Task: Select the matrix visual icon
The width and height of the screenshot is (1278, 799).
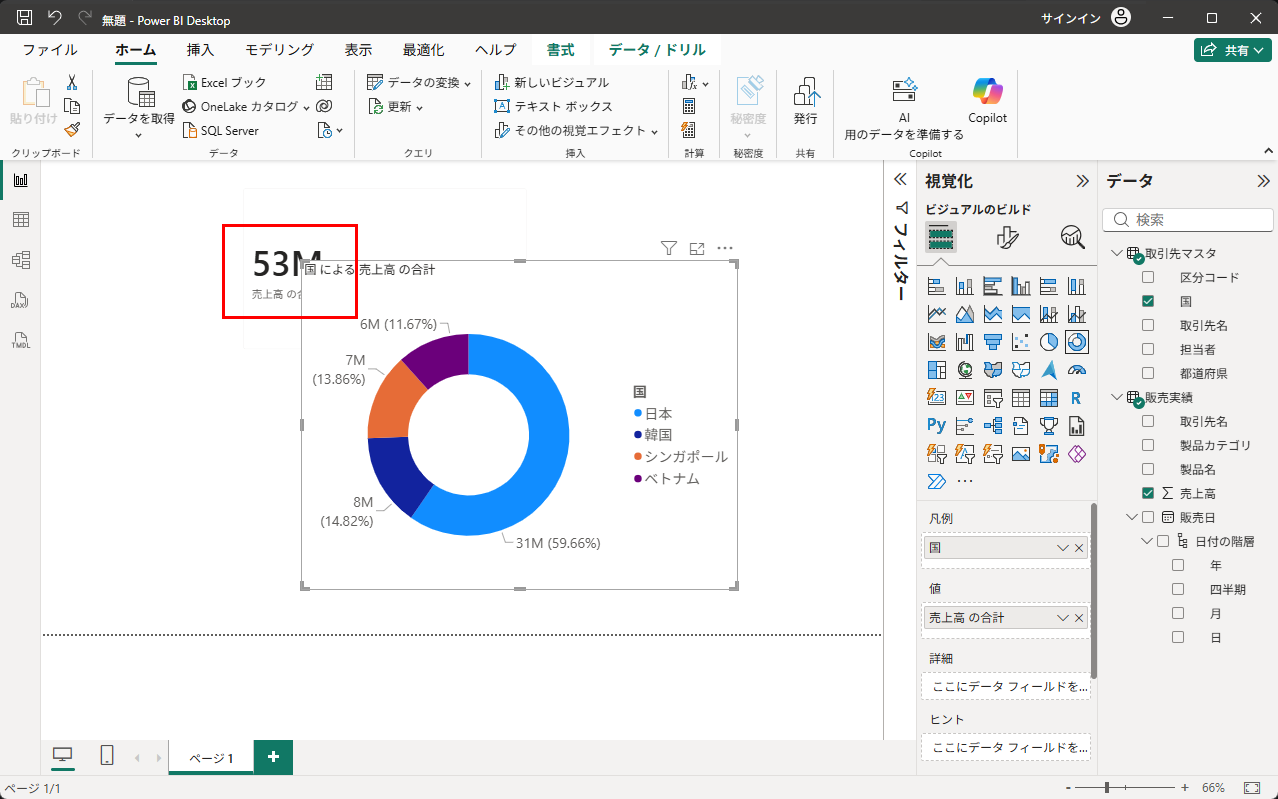Action: tap(1049, 397)
